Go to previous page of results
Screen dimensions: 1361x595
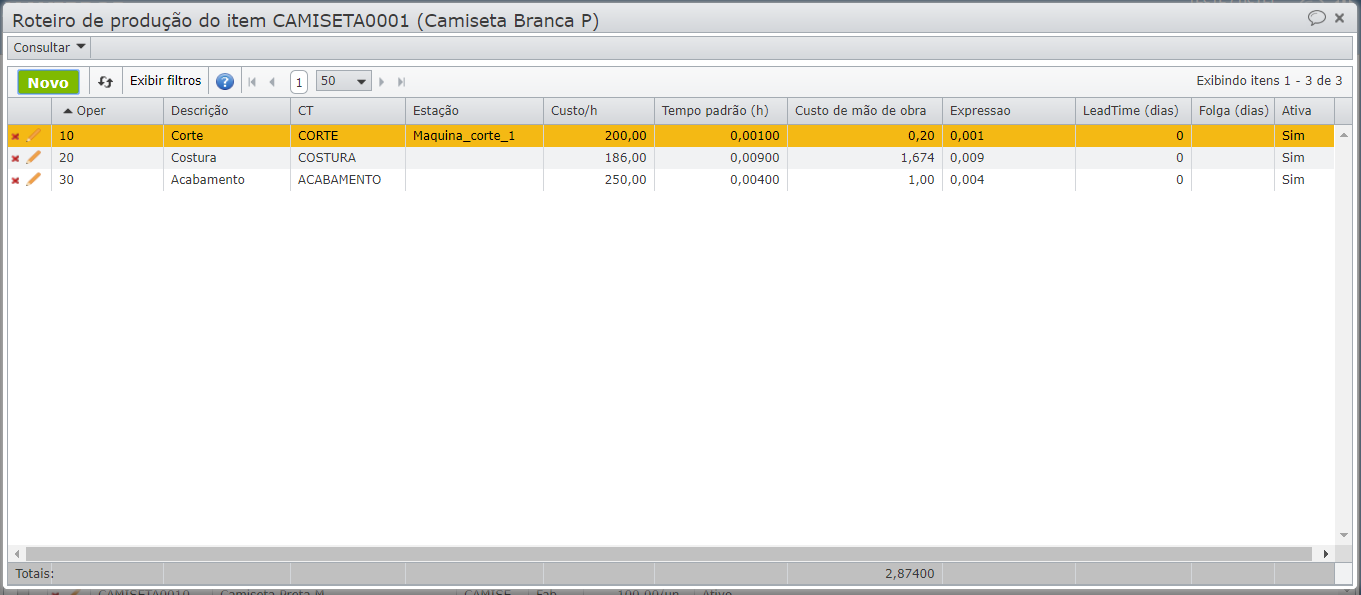(x=272, y=82)
